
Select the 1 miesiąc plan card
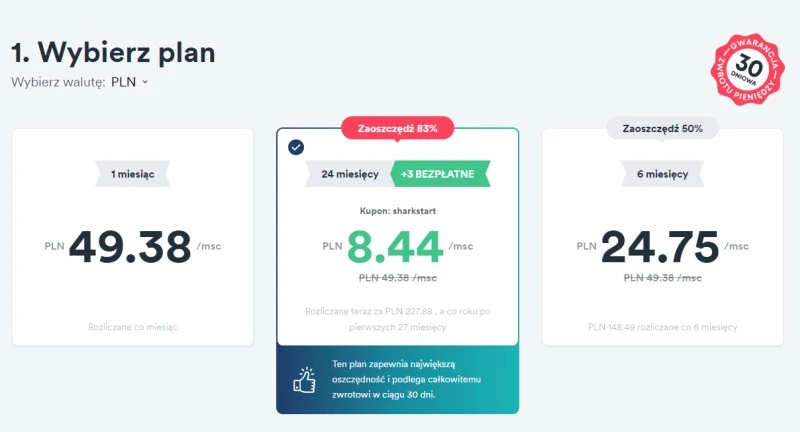click(132, 237)
